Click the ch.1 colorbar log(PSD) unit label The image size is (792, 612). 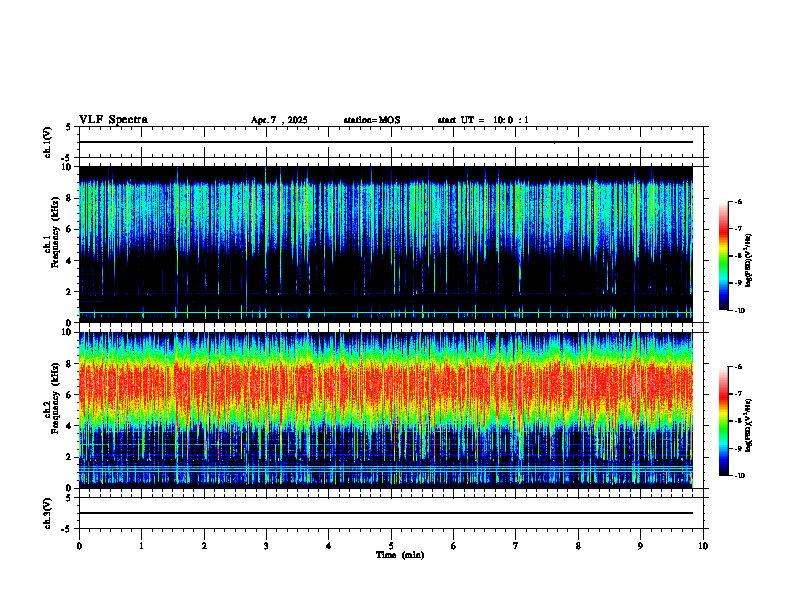tap(749, 260)
